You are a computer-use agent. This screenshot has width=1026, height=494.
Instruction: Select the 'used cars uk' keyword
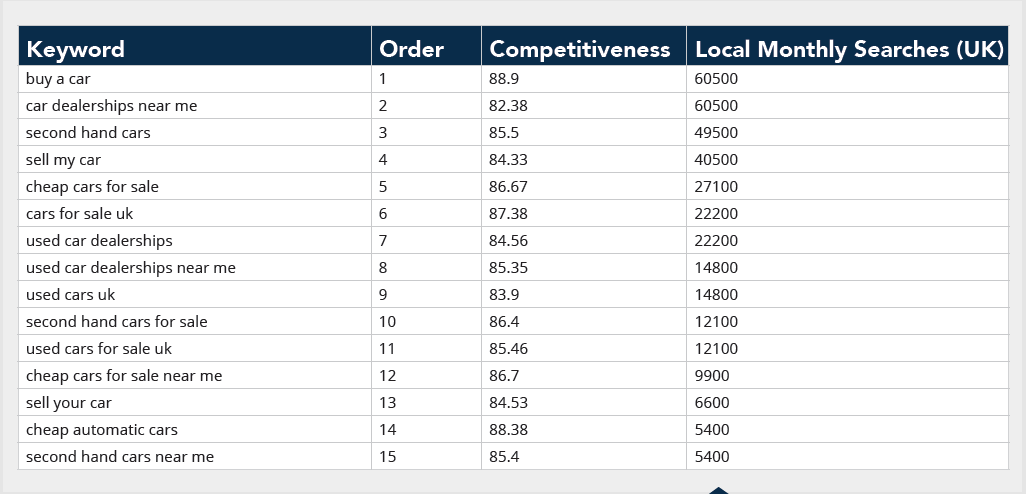pyautogui.click(x=71, y=295)
